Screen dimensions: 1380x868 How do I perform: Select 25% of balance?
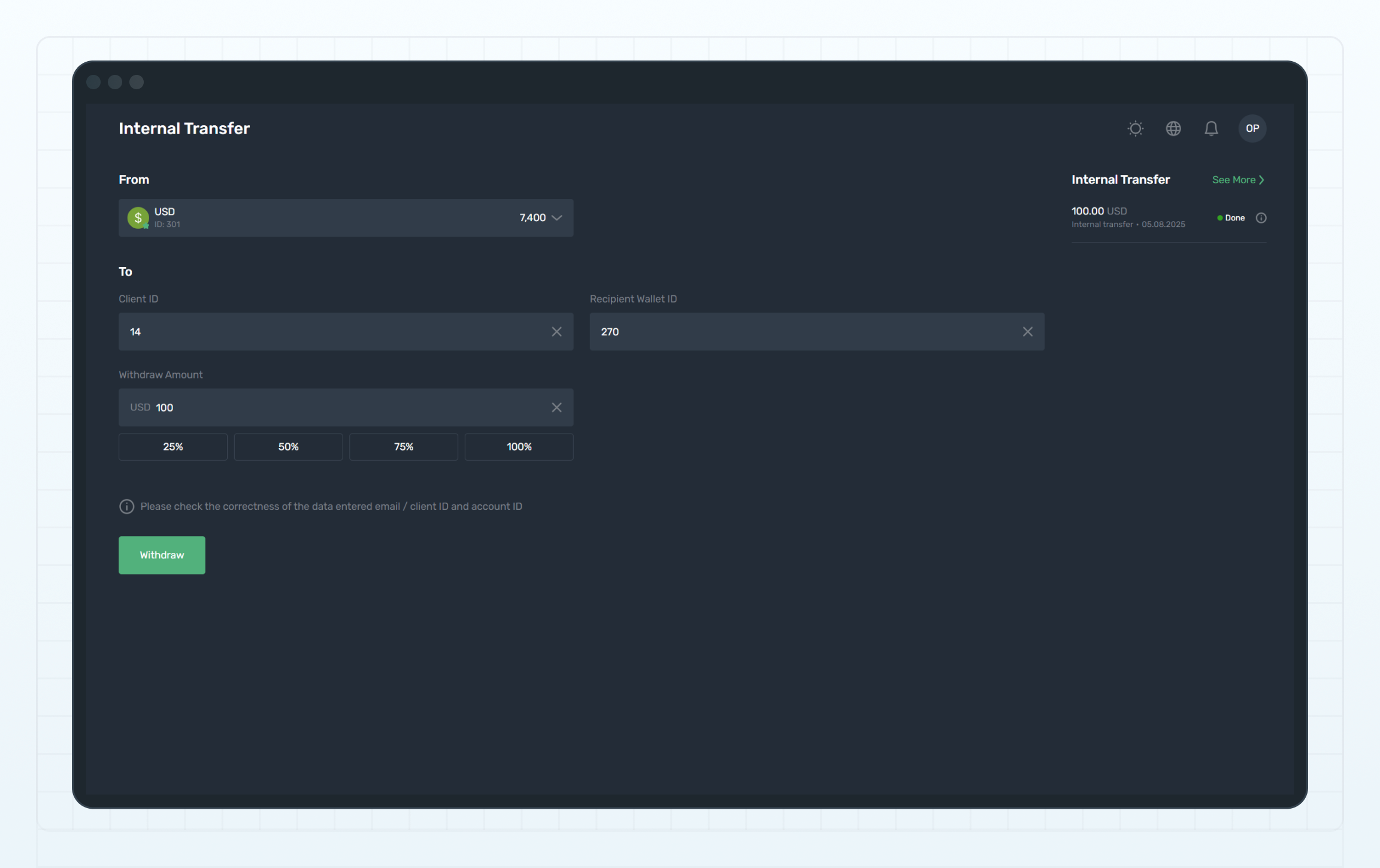pos(172,447)
